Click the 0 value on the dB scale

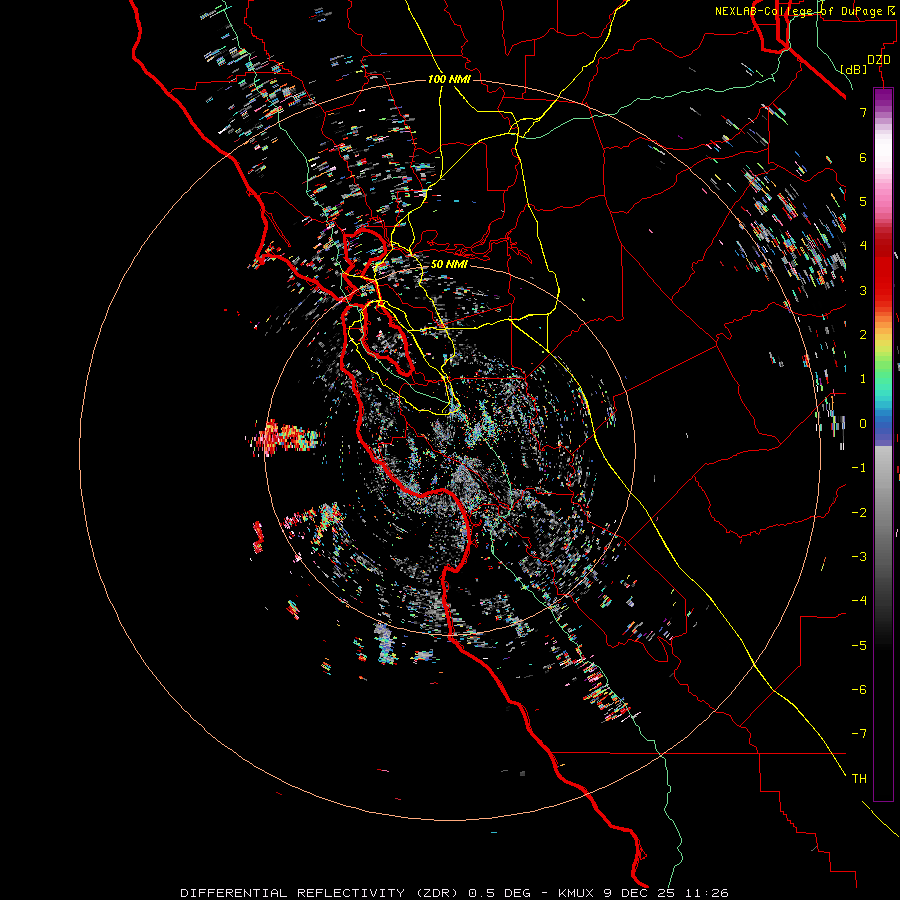pyautogui.click(x=863, y=424)
